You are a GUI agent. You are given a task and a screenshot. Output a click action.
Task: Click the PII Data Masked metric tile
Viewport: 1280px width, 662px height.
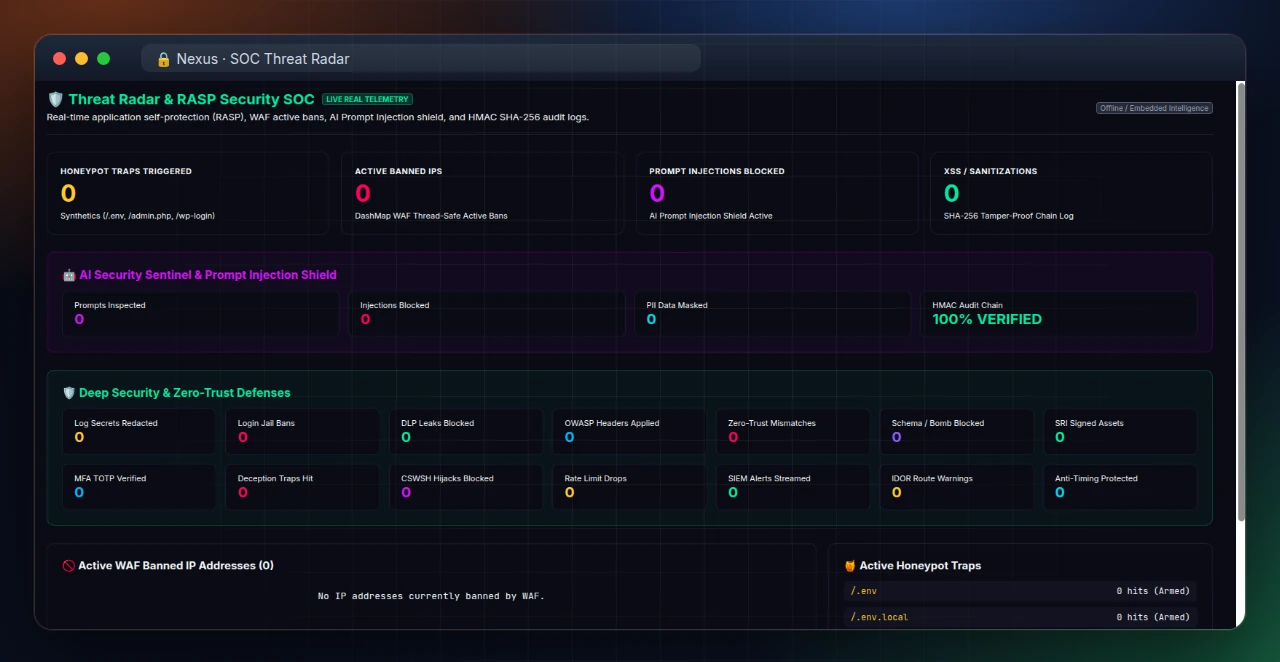click(x=772, y=313)
